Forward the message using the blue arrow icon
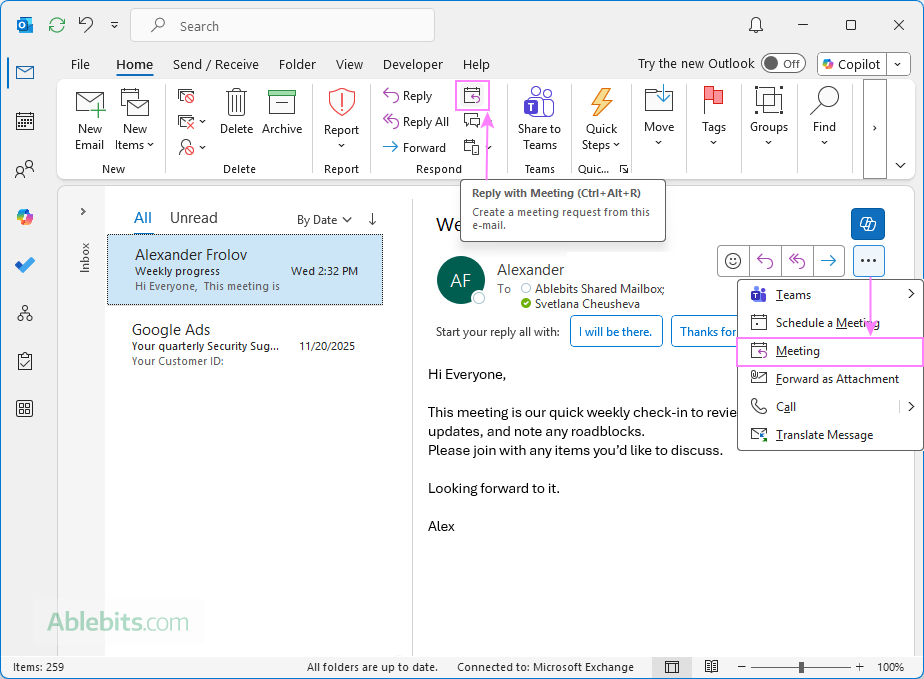The width and height of the screenshot is (924, 679). pyautogui.click(x=828, y=260)
